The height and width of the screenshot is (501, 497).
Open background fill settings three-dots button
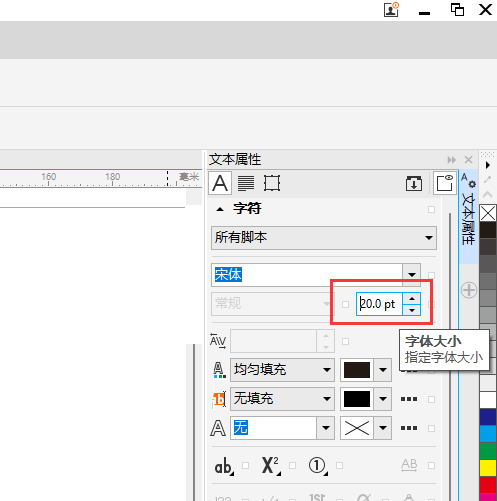pos(409,399)
